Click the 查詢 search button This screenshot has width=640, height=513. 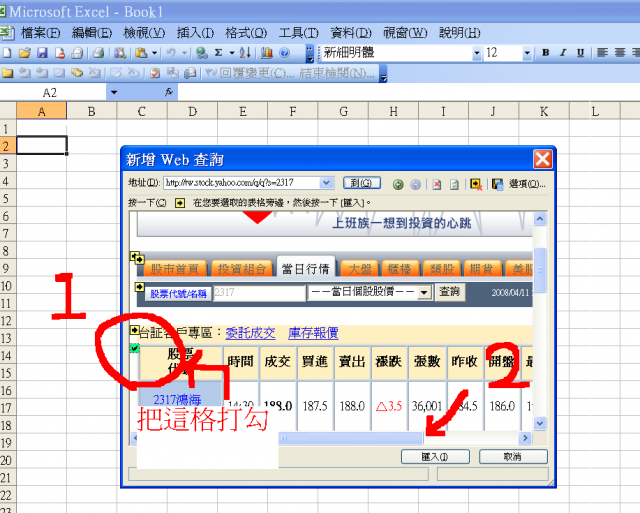[x=449, y=292]
